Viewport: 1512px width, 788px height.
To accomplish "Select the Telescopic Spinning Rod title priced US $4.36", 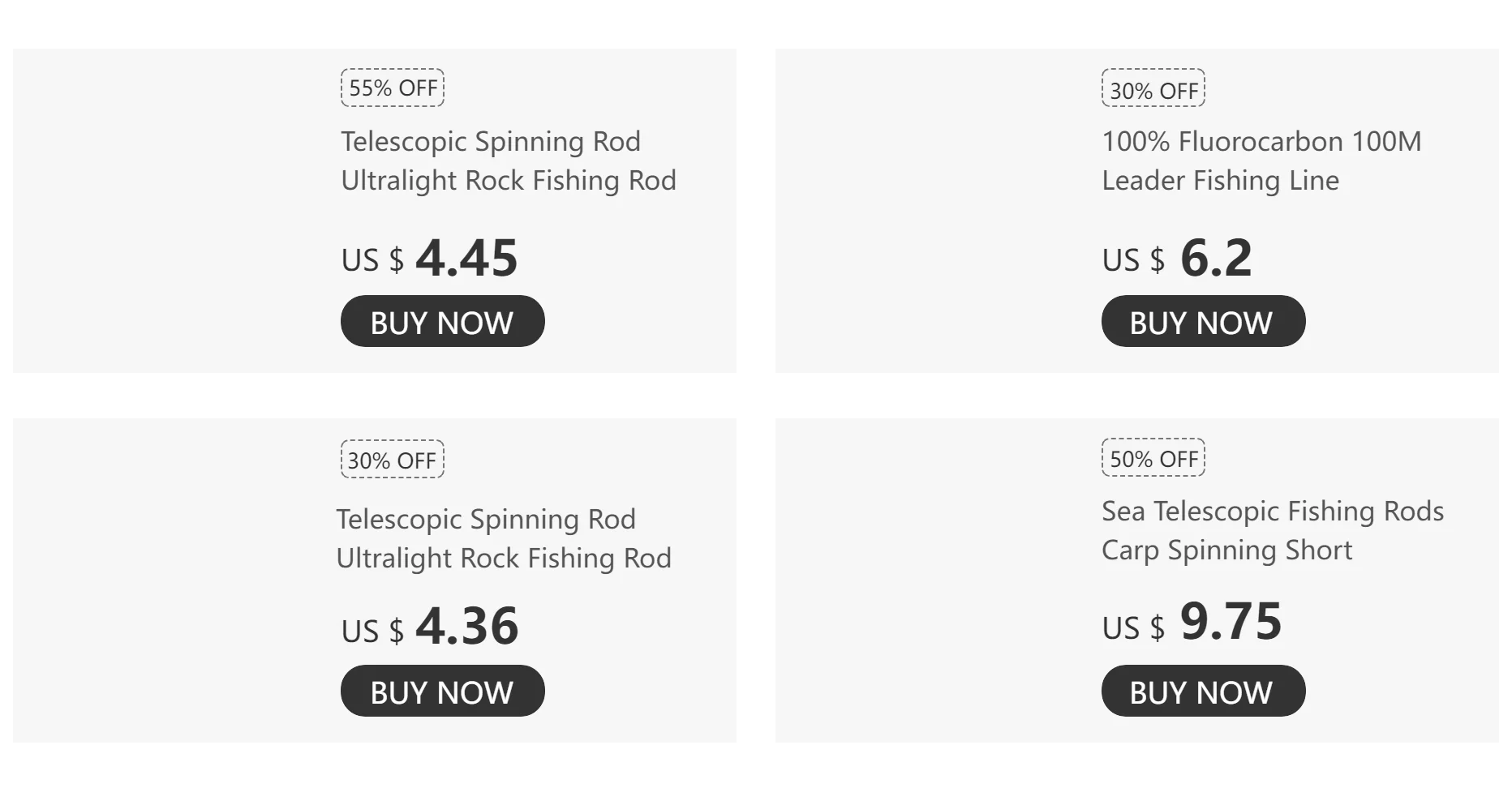I will tap(503, 538).
